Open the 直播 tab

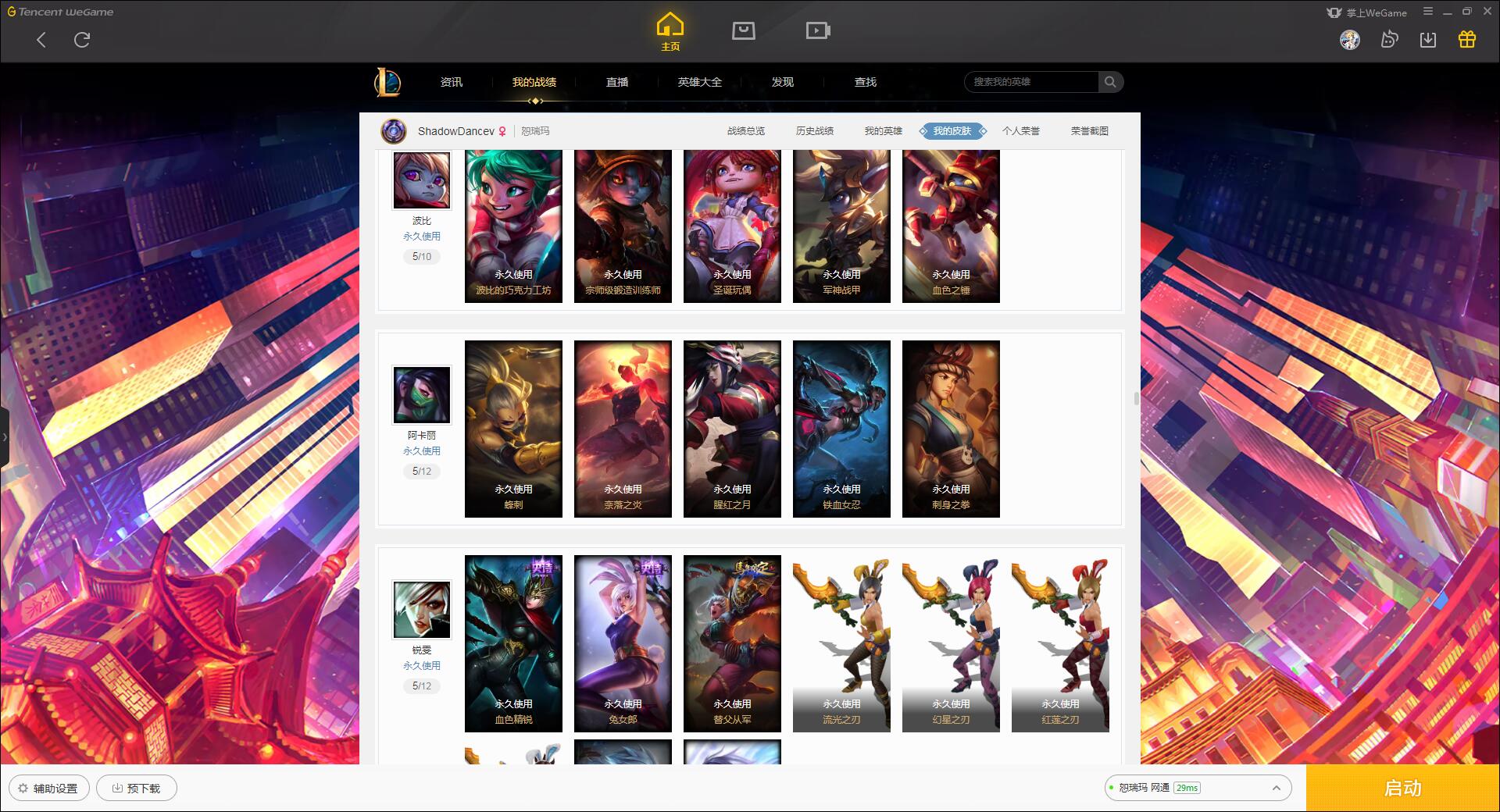pyautogui.click(x=617, y=82)
